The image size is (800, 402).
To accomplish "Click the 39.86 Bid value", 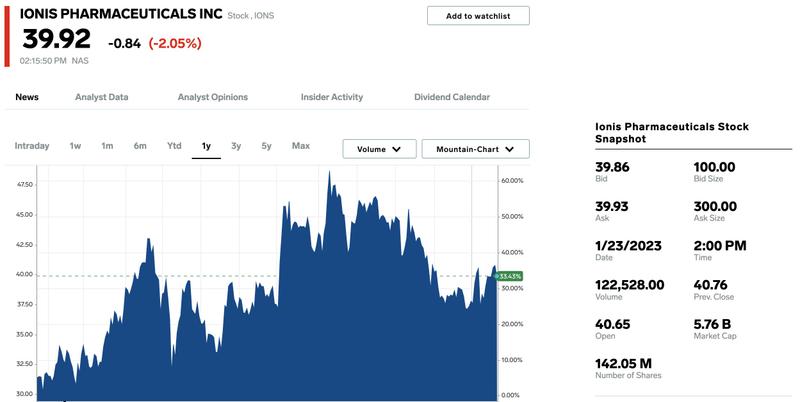I will (x=612, y=167).
